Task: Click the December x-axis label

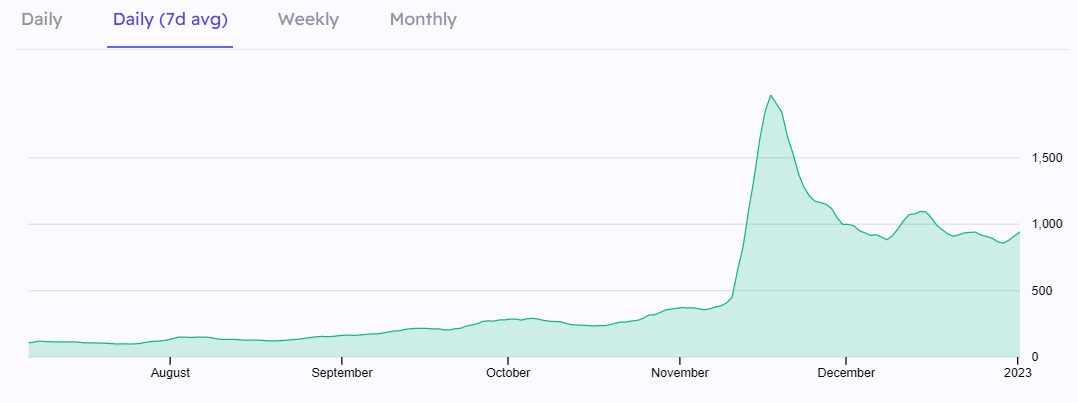Action: pos(846,373)
